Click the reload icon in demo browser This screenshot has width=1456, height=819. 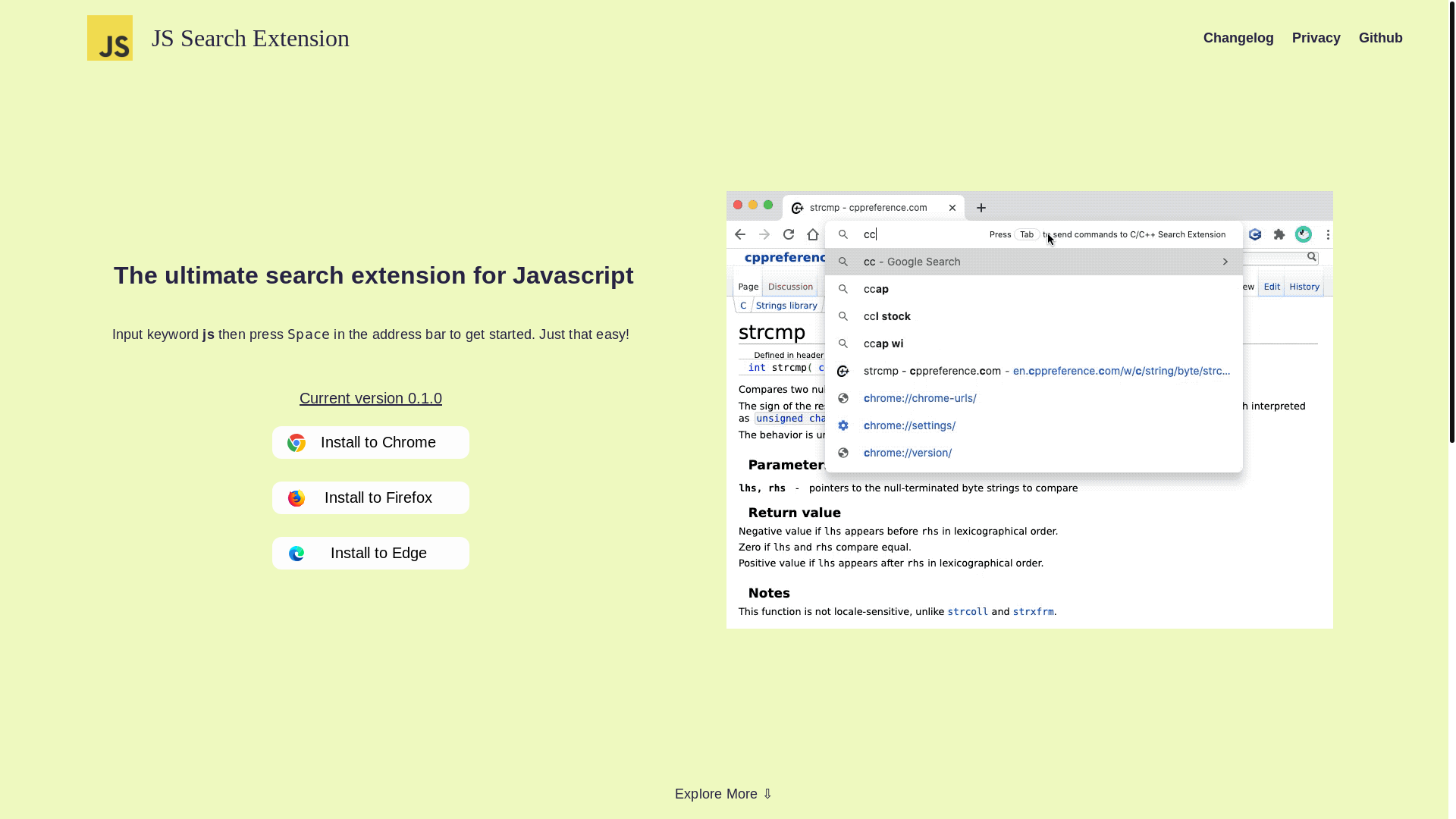coord(789,234)
